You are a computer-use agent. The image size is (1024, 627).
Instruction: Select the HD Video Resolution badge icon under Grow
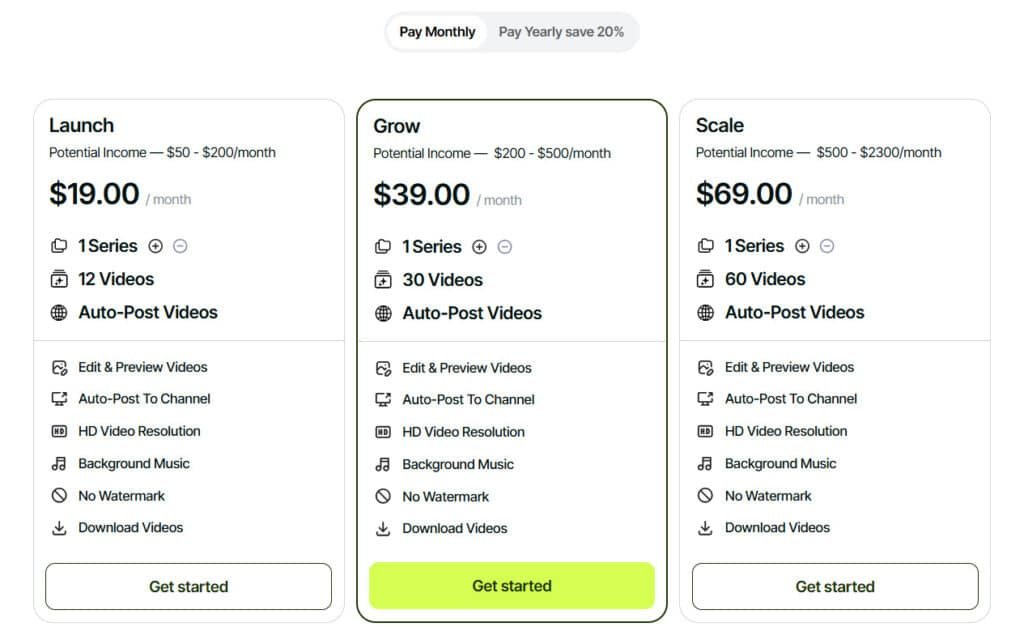click(383, 432)
